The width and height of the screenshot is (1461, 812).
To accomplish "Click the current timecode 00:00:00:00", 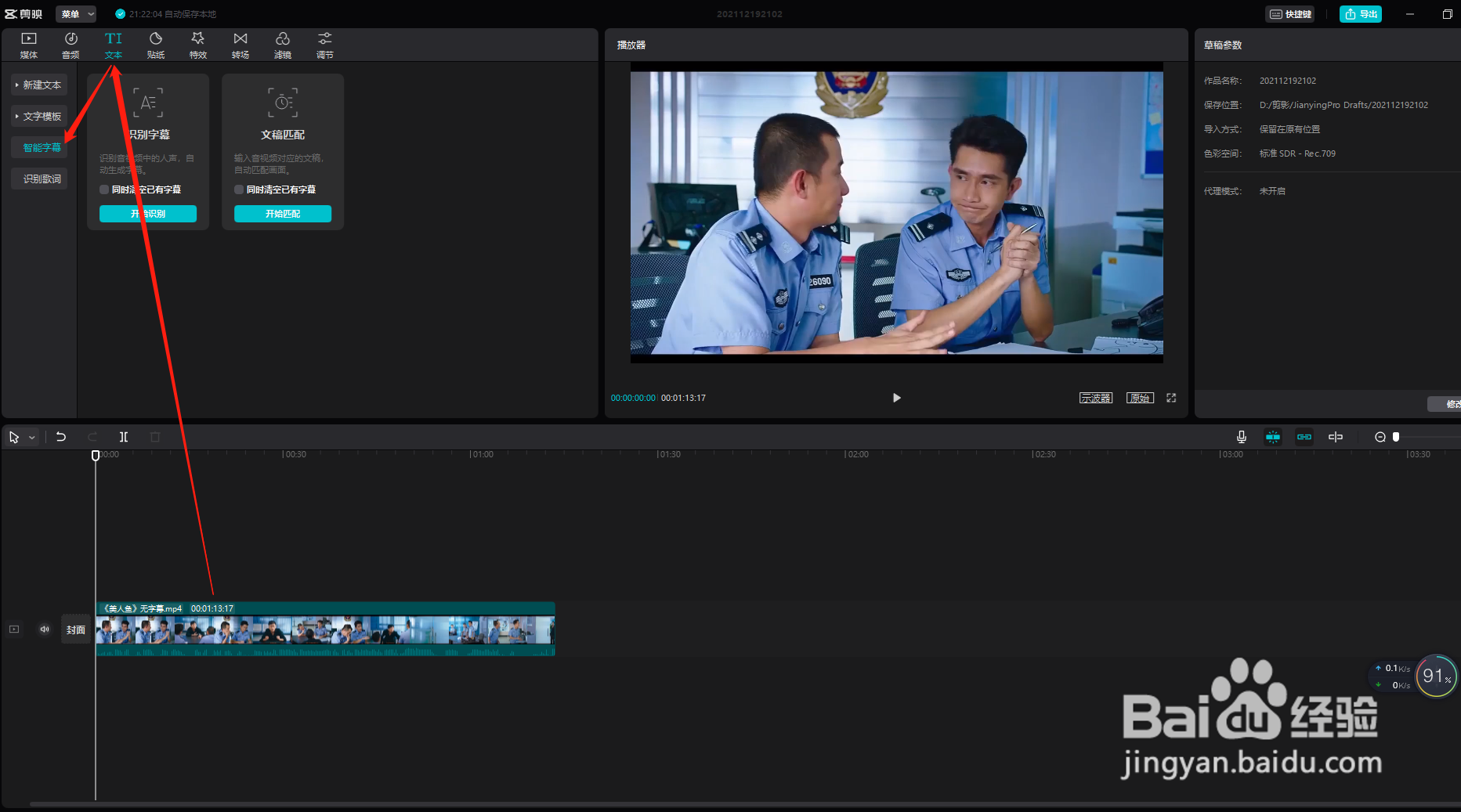I will 633,398.
